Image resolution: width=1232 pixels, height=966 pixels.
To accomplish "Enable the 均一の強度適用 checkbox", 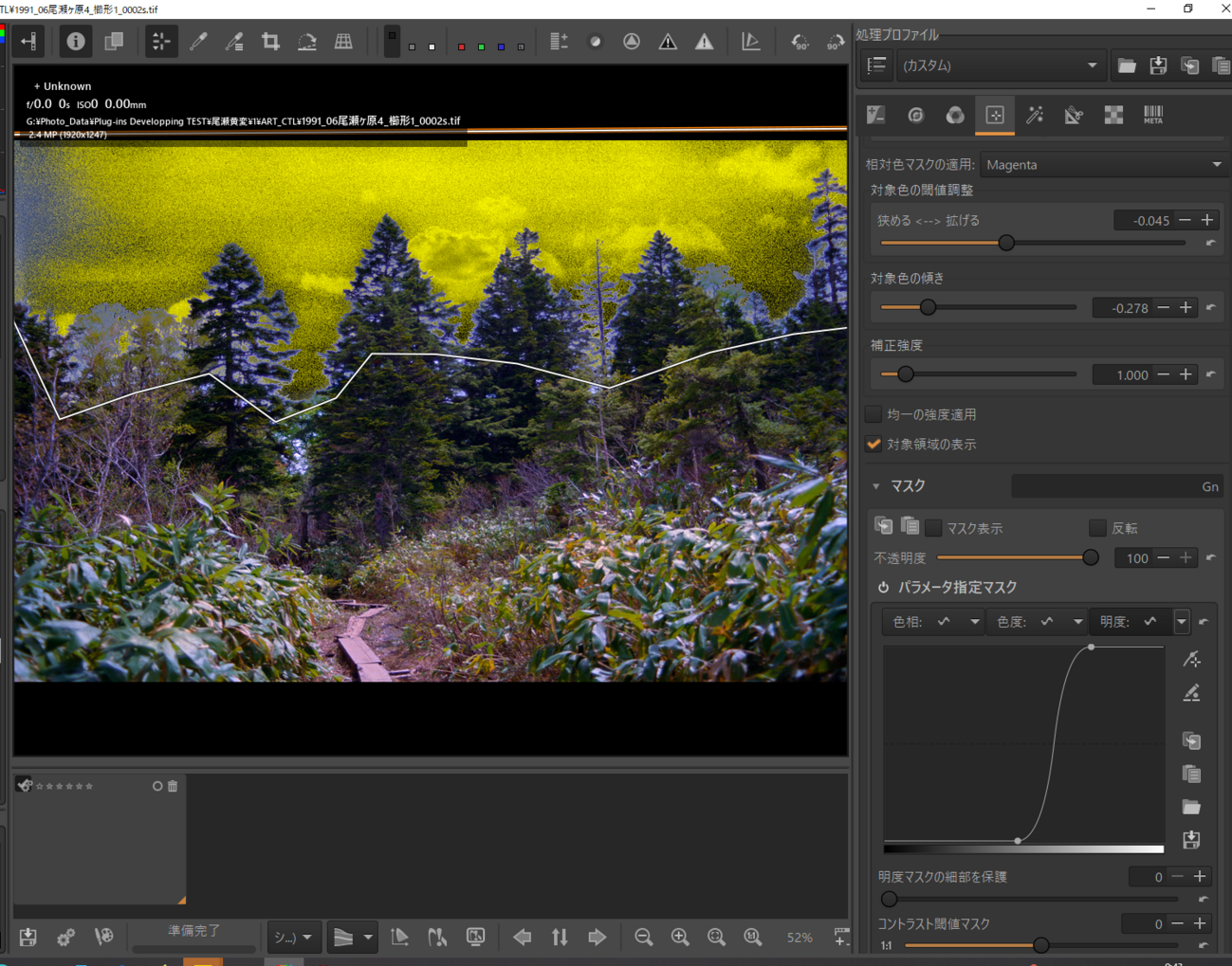I will click(873, 414).
